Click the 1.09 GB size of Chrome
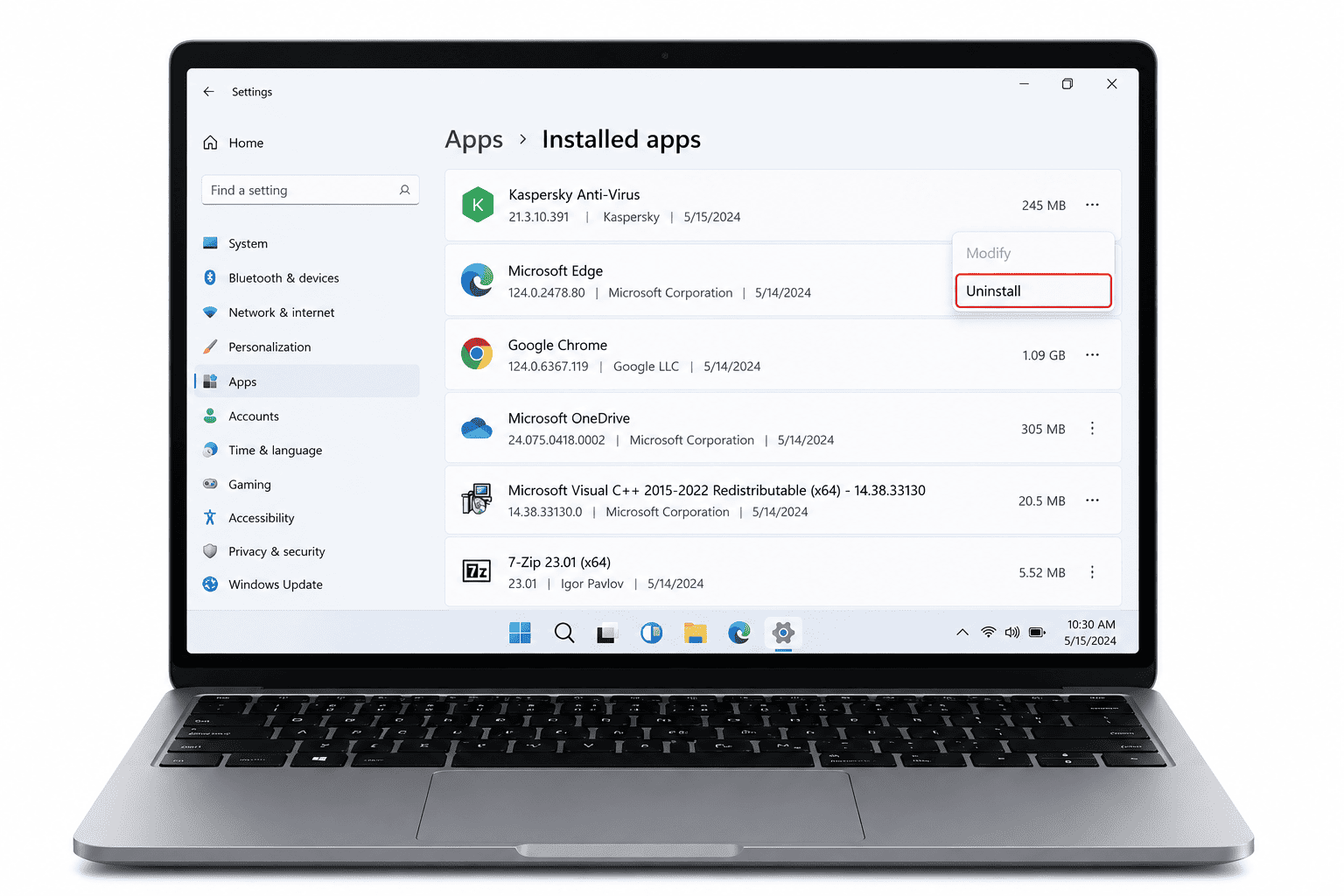The width and height of the screenshot is (1344, 896). coord(1044,355)
